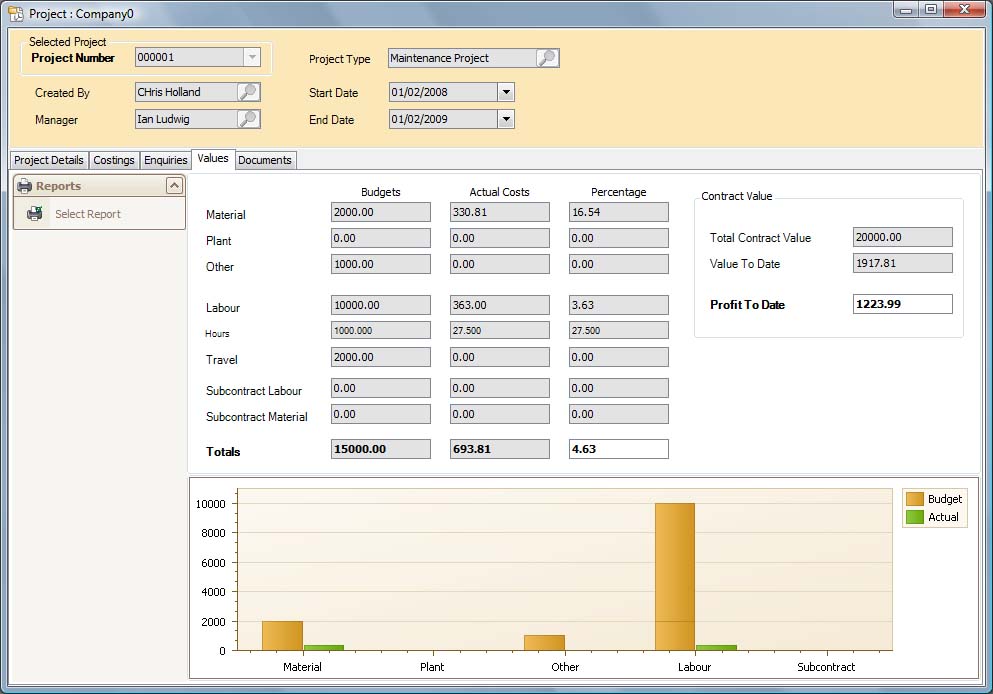Click the Labour budget bar in chart
The height and width of the screenshot is (694, 993).
click(674, 576)
